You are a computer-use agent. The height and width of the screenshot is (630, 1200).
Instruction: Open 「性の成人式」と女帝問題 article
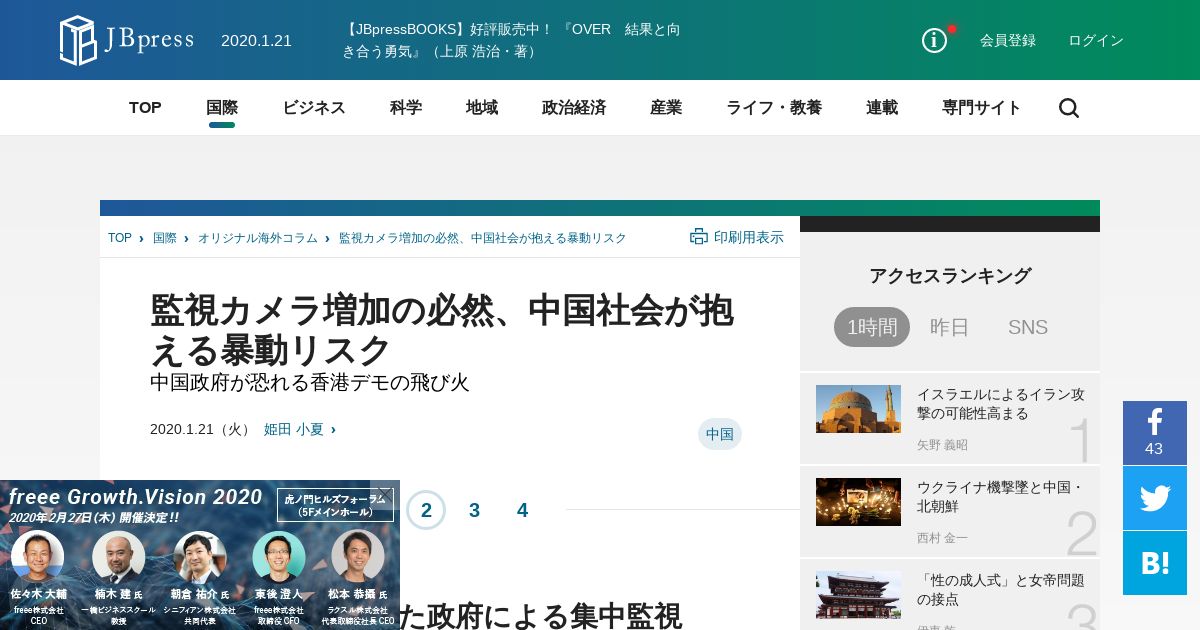point(1001,590)
